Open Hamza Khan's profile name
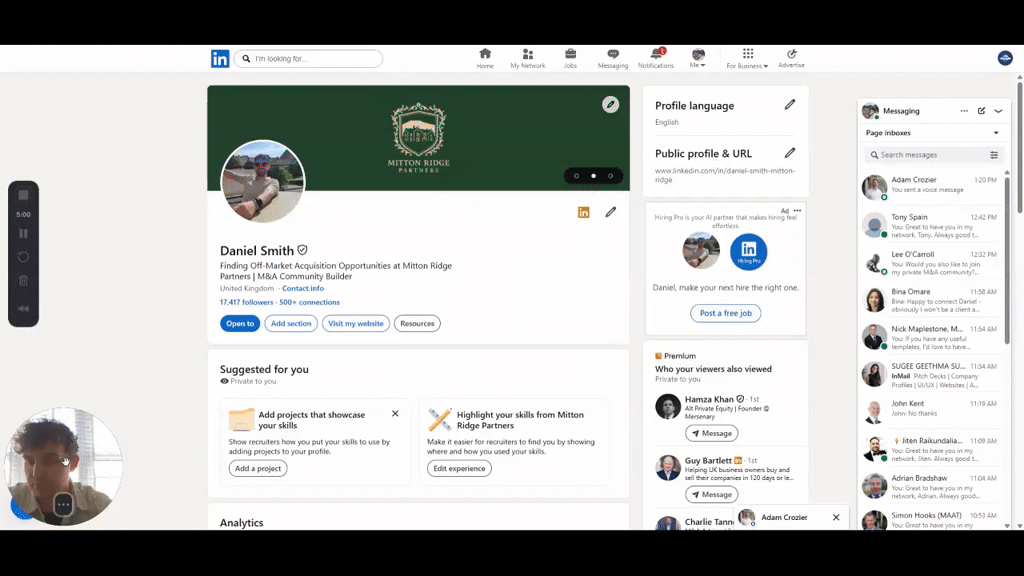Screen dimensions: 1024x576 point(709,399)
